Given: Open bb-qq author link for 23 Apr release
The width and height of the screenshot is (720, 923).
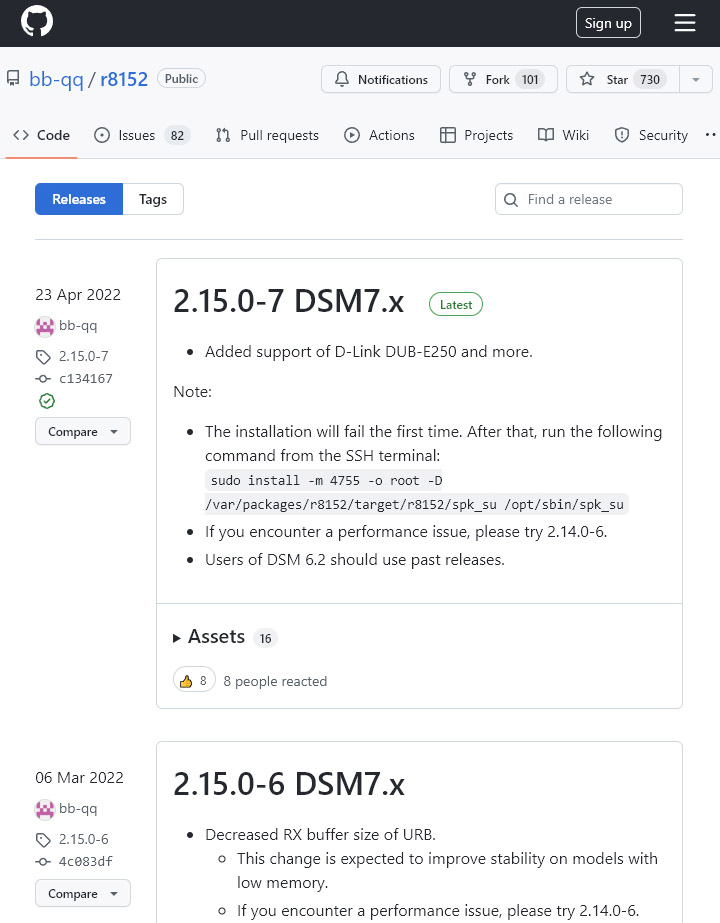Looking at the screenshot, I should click(78, 326).
